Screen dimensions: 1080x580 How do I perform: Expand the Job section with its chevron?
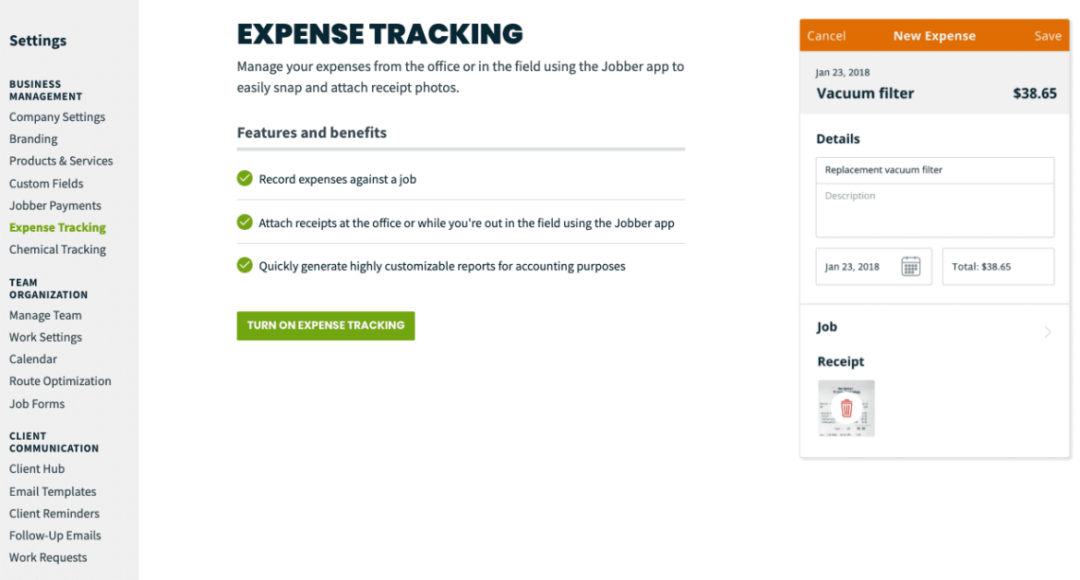(x=1047, y=330)
